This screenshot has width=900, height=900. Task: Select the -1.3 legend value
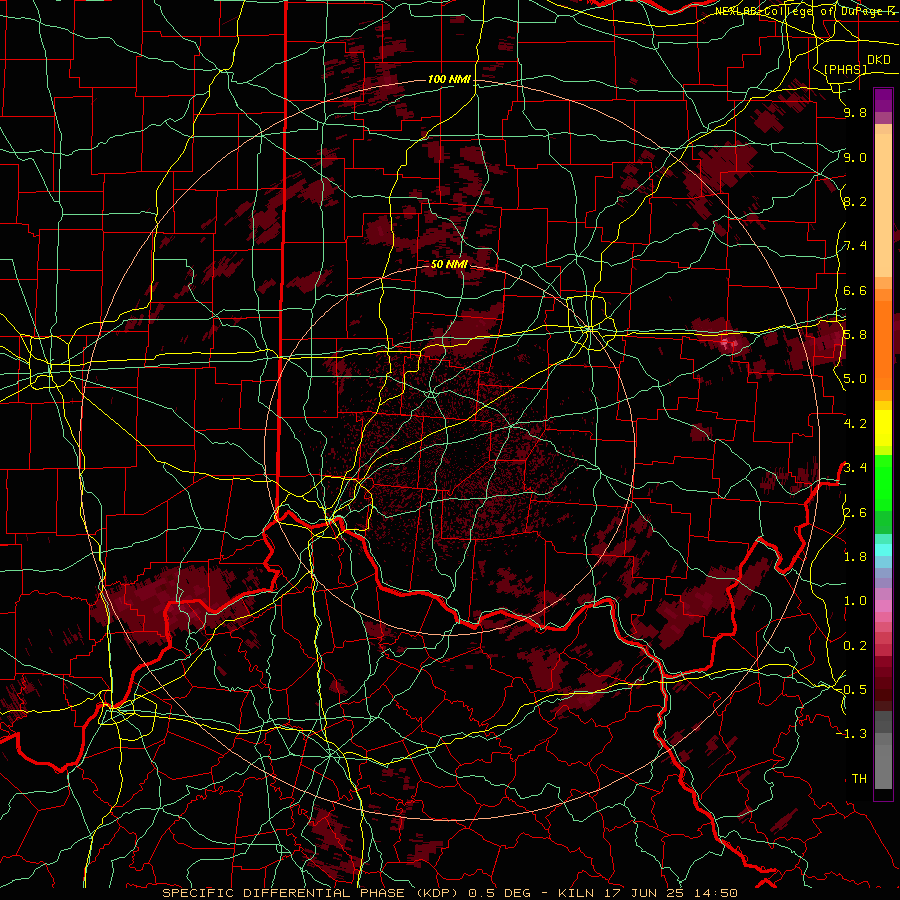(852, 734)
